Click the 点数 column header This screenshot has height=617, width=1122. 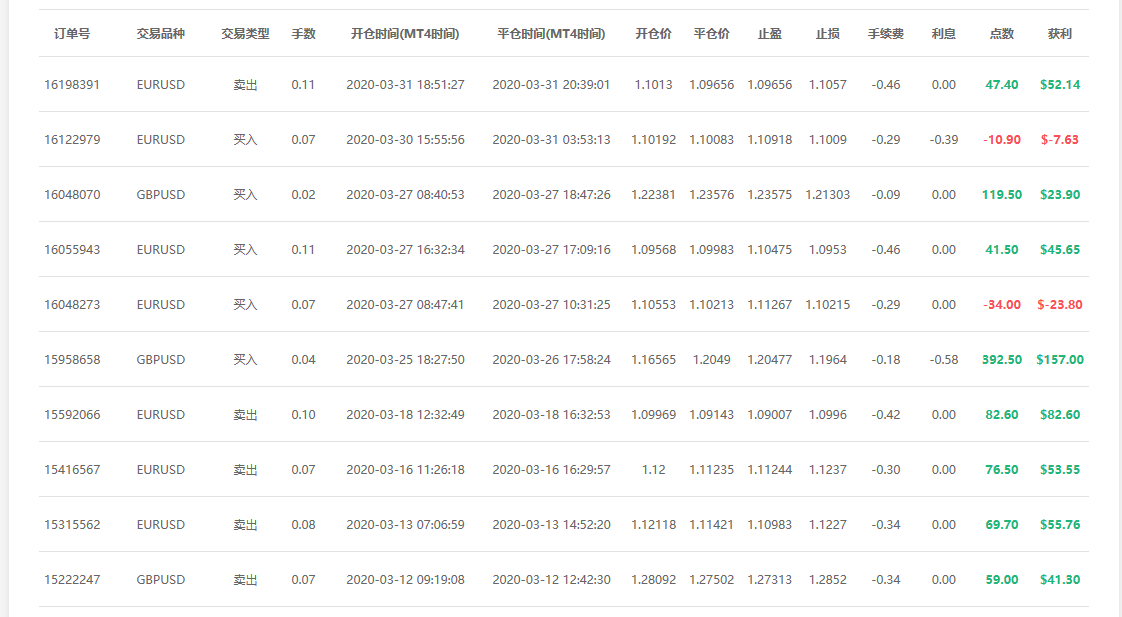pos(1001,34)
